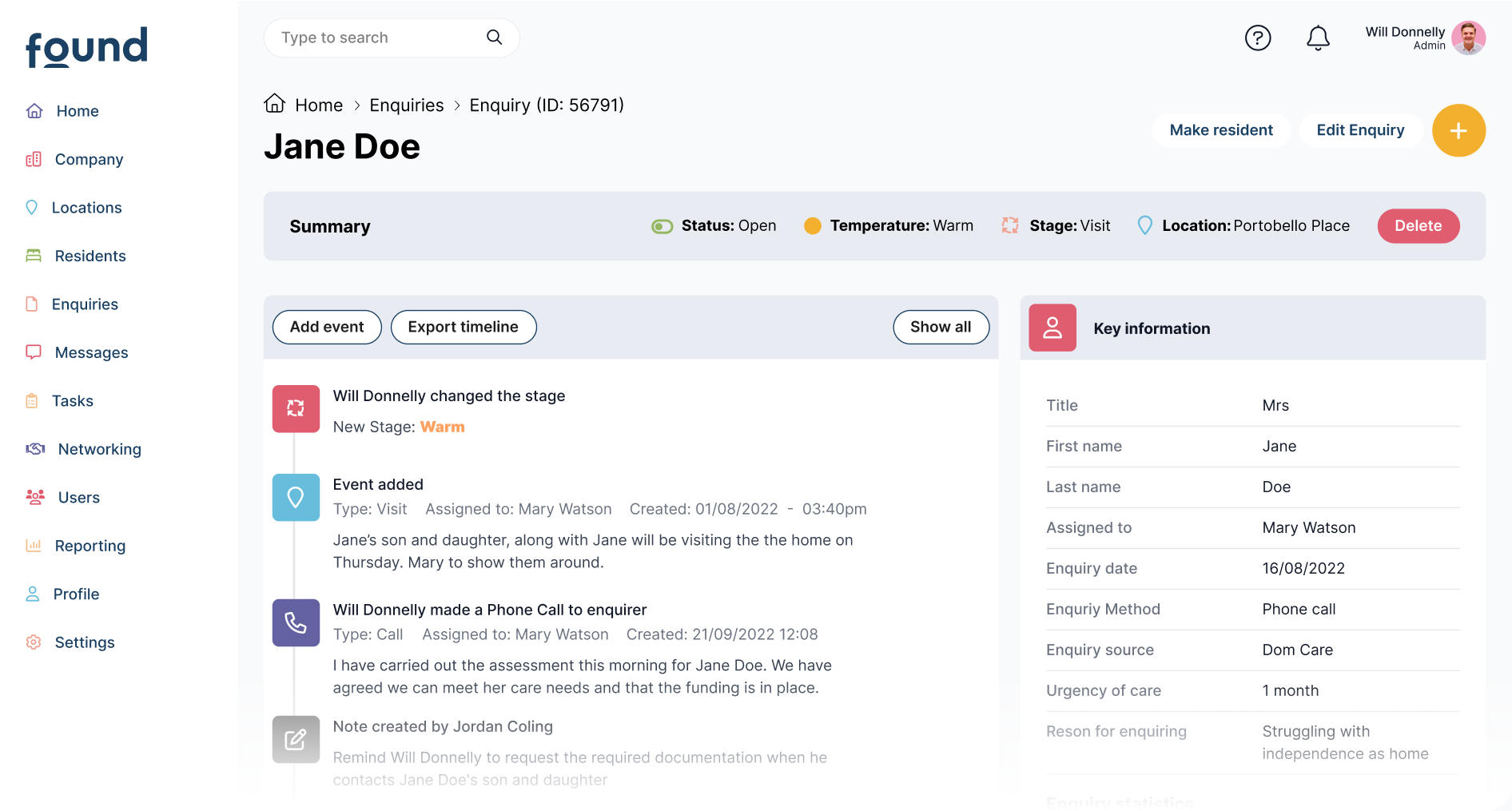The height and width of the screenshot is (811, 1512).
Task: Select the phone call icon on the timeline
Action: click(296, 622)
